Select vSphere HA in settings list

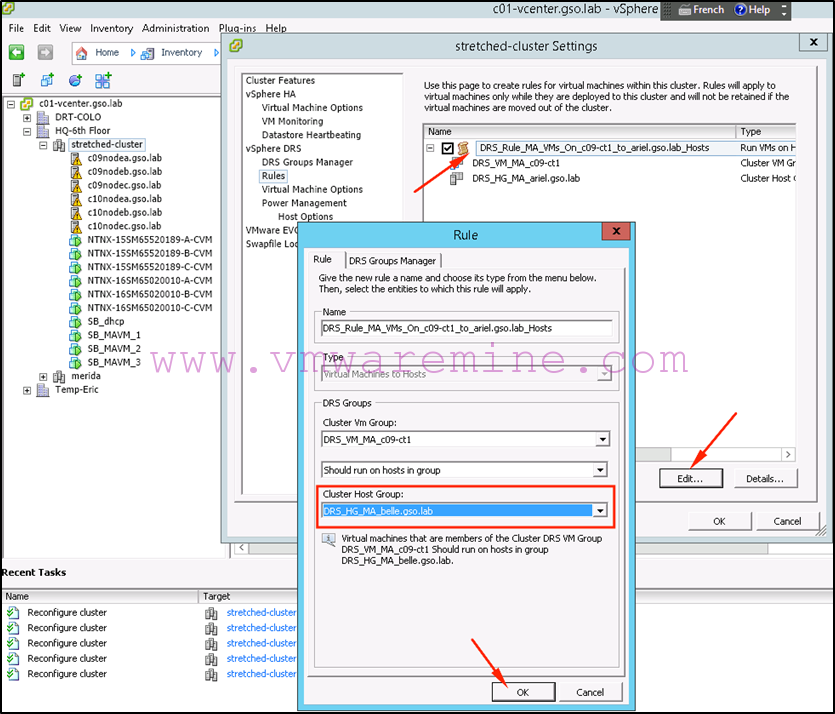pos(271,94)
